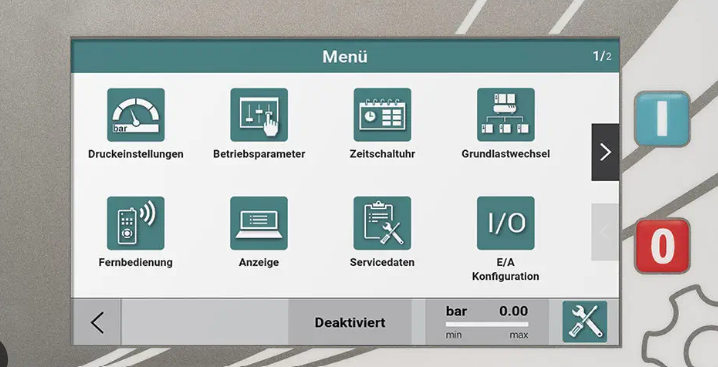Screen dimensions: 718x367
Task: Go back with bottom-left arrow
Action: click(x=97, y=323)
